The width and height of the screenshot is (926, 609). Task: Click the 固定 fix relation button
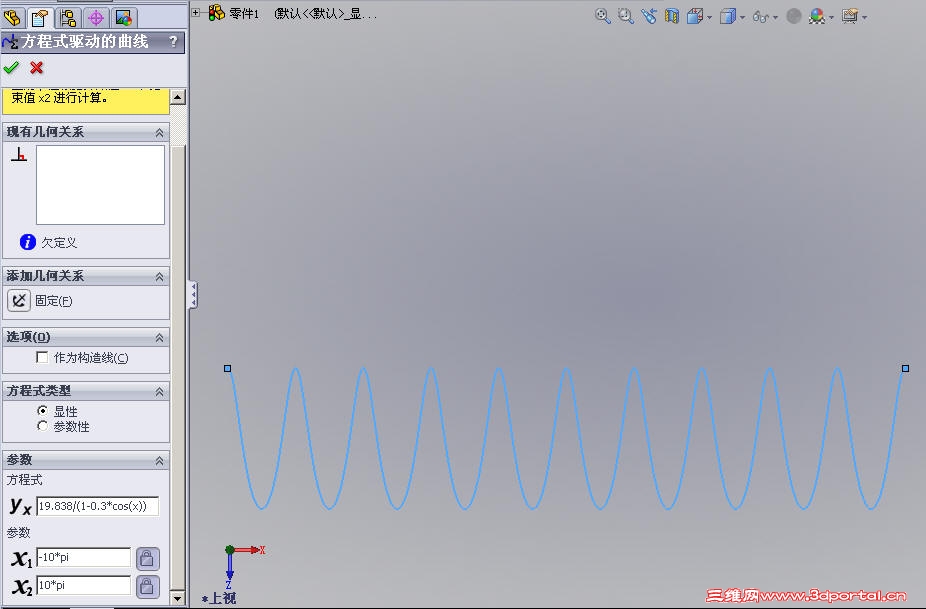click(x=19, y=301)
